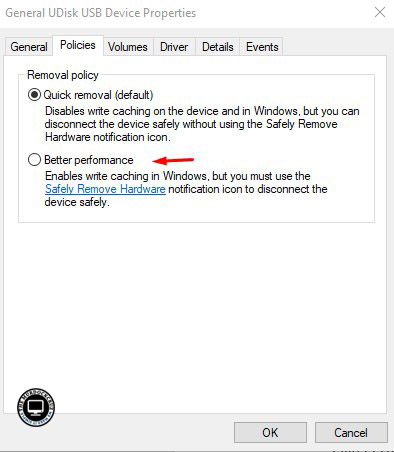Switch to the General tab
The width and height of the screenshot is (394, 452).
tap(29, 47)
